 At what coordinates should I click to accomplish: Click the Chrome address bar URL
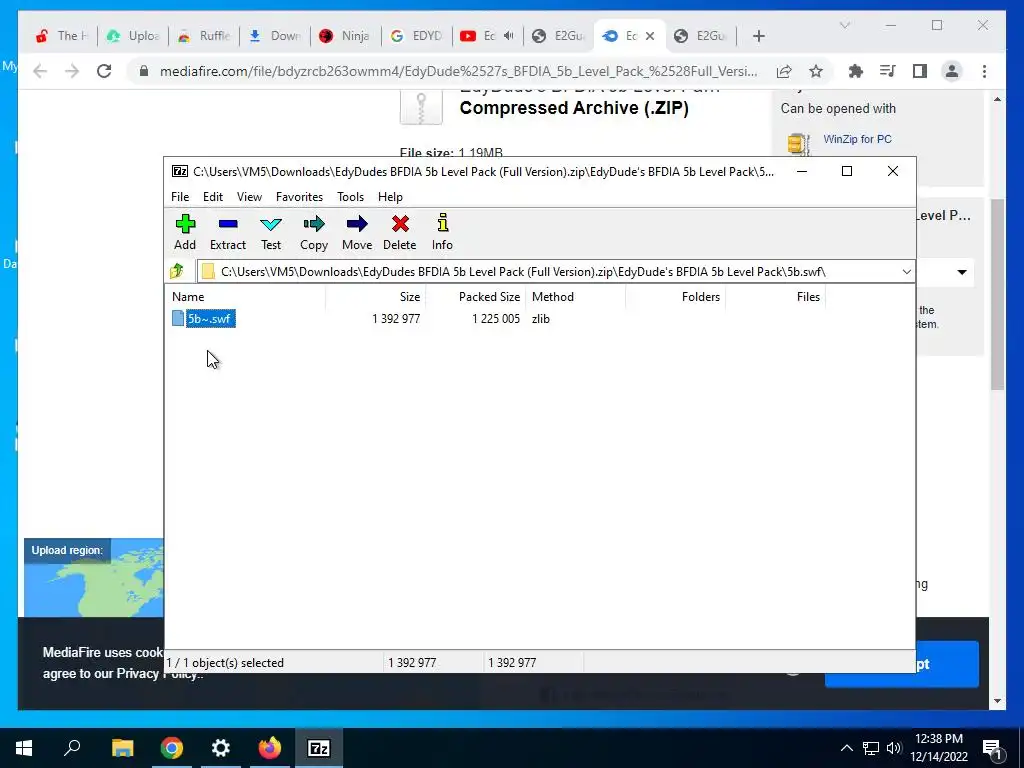[x=458, y=71]
